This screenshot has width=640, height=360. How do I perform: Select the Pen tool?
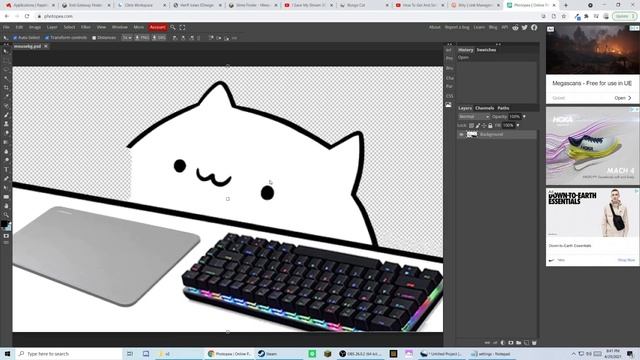coord(6,178)
